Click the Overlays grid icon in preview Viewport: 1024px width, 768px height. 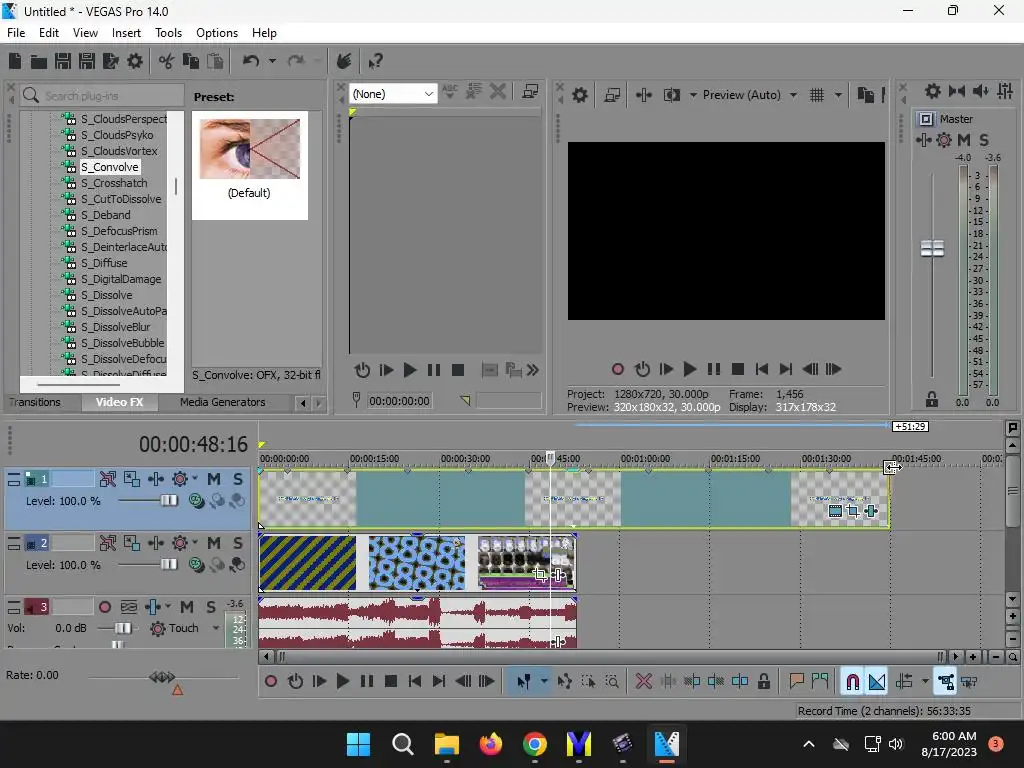(817, 95)
